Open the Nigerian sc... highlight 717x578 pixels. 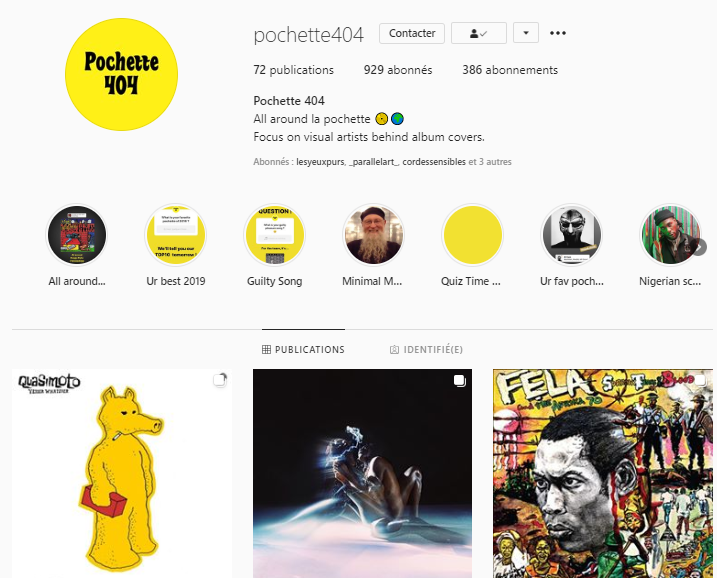click(670, 235)
